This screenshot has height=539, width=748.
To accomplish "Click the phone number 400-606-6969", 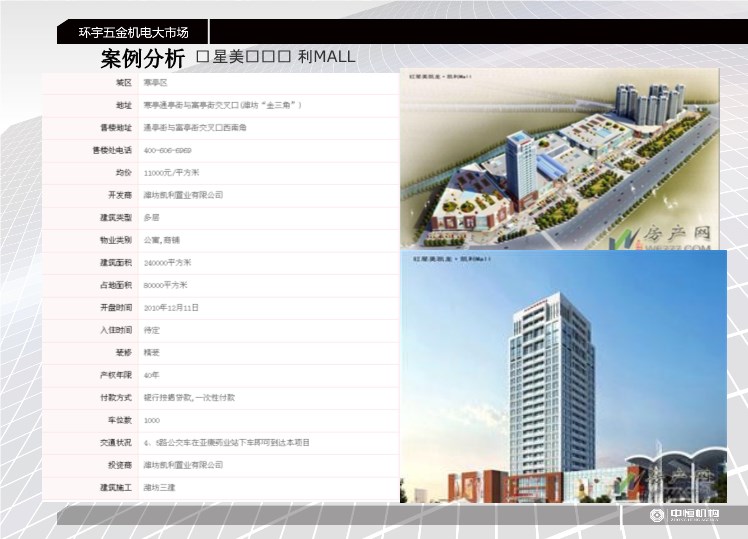I will (x=167, y=150).
